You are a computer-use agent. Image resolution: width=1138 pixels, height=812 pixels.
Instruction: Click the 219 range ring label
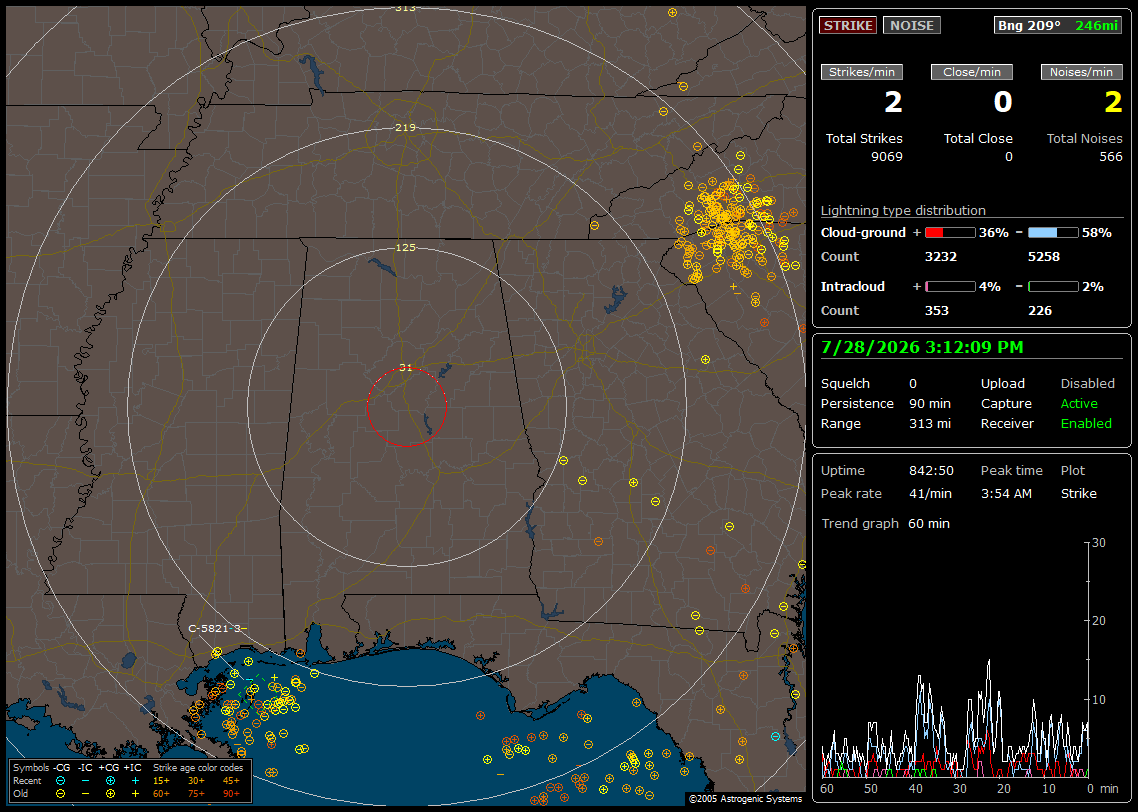tap(406, 128)
